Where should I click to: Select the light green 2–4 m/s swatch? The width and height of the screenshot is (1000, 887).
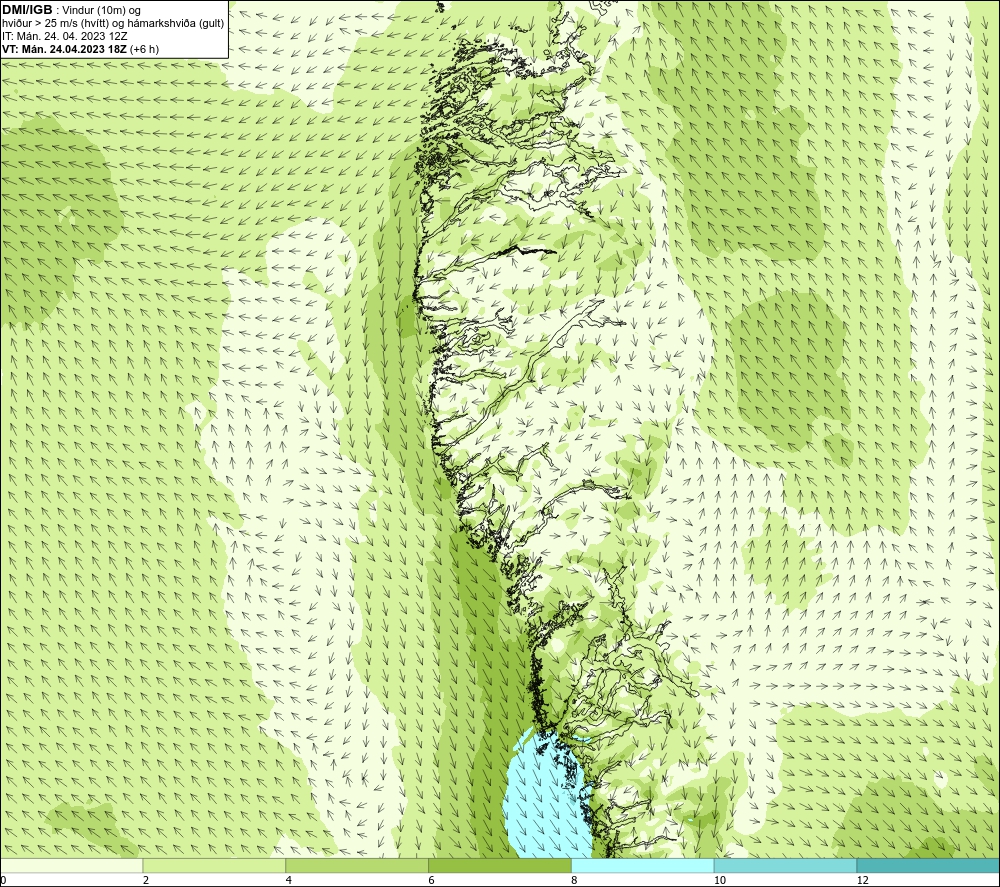pos(214,865)
